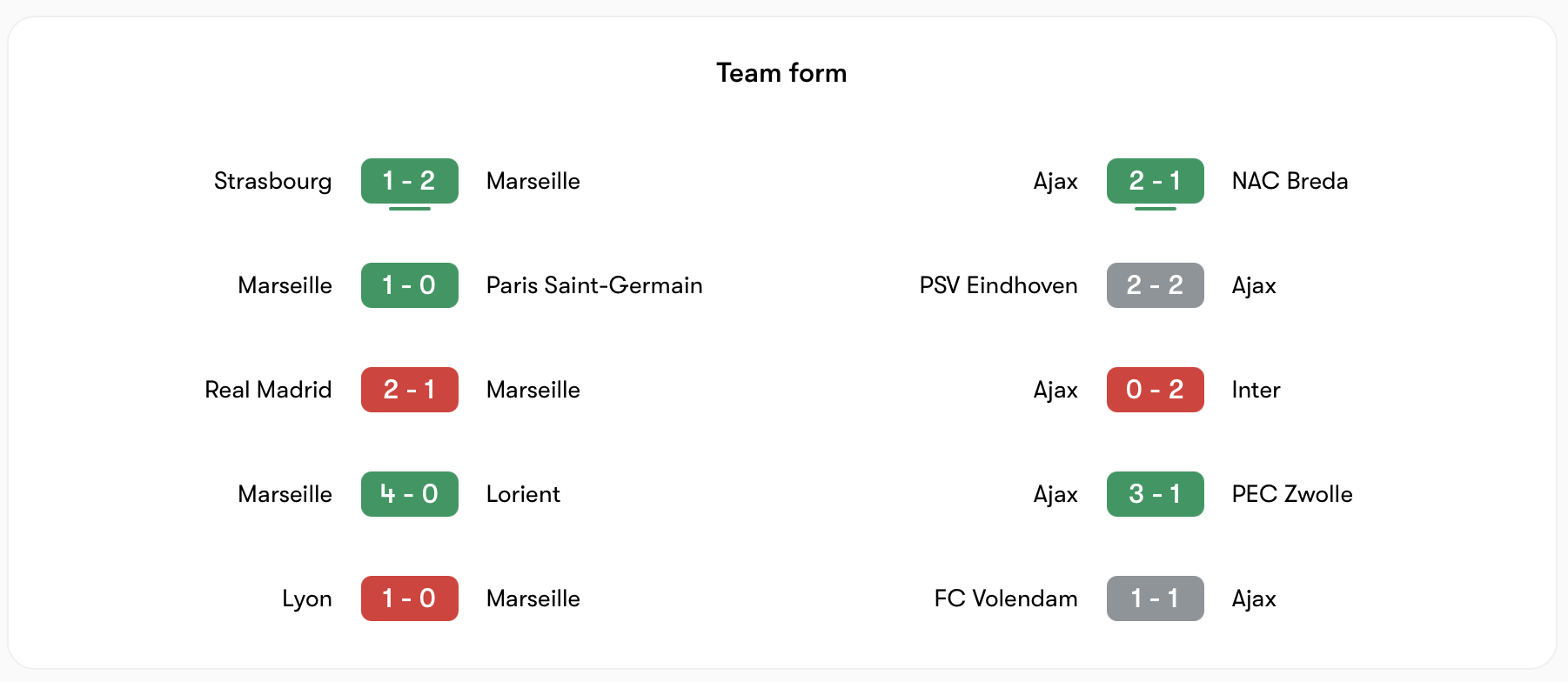Open the Ajax 0 - 2 Inter loss badge
The width and height of the screenshot is (1568, 682).
point(1155,390)
